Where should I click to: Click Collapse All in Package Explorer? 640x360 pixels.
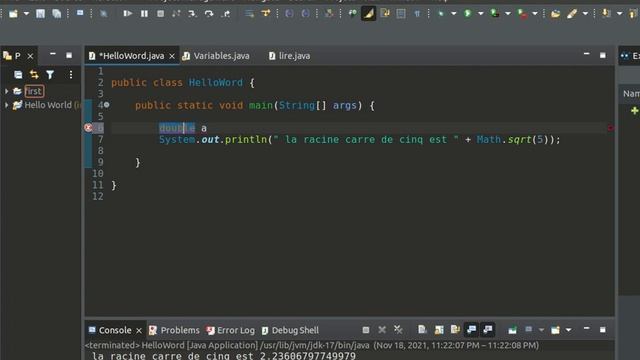[x=18, y=75]
